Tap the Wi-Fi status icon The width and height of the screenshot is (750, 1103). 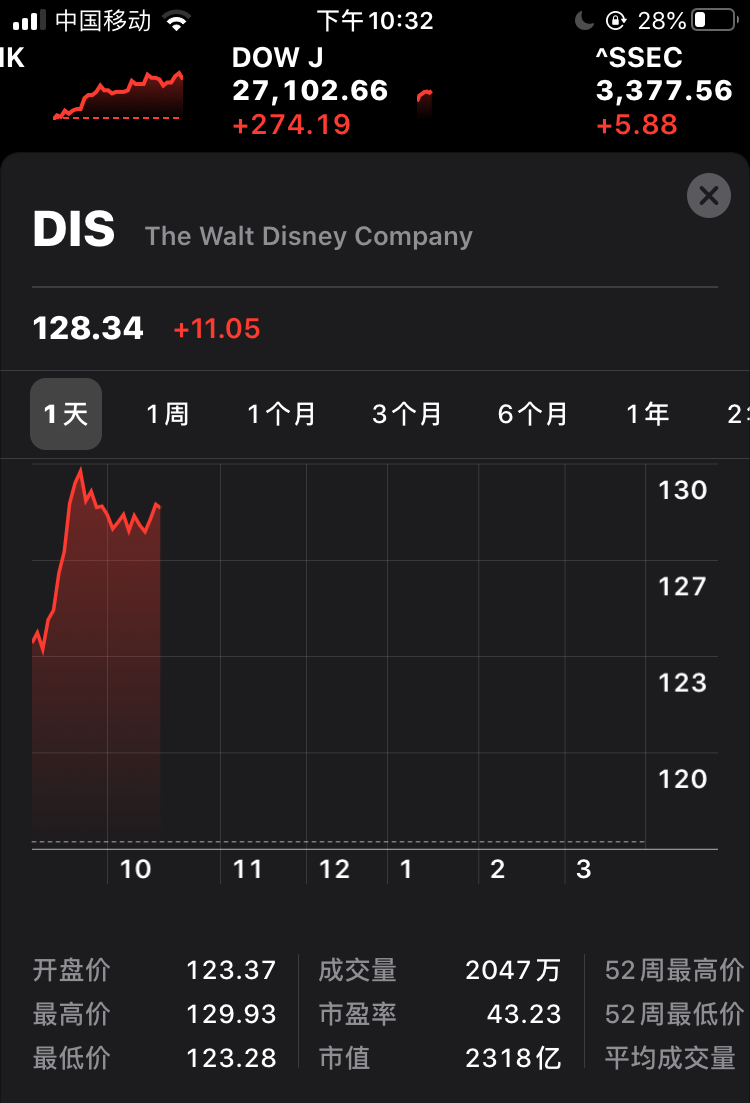click(177, 21)
